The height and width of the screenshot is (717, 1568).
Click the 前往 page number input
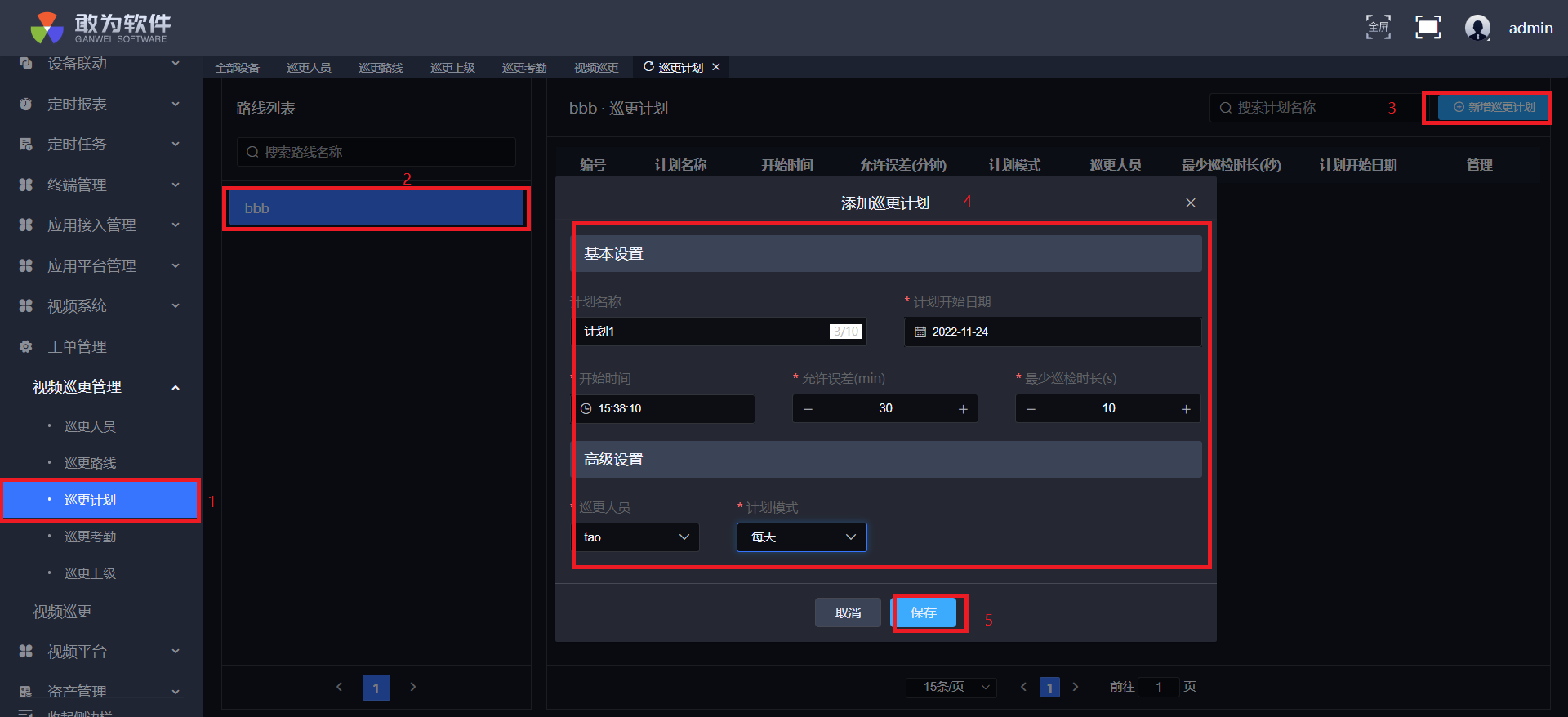(x=1159, y=687)
